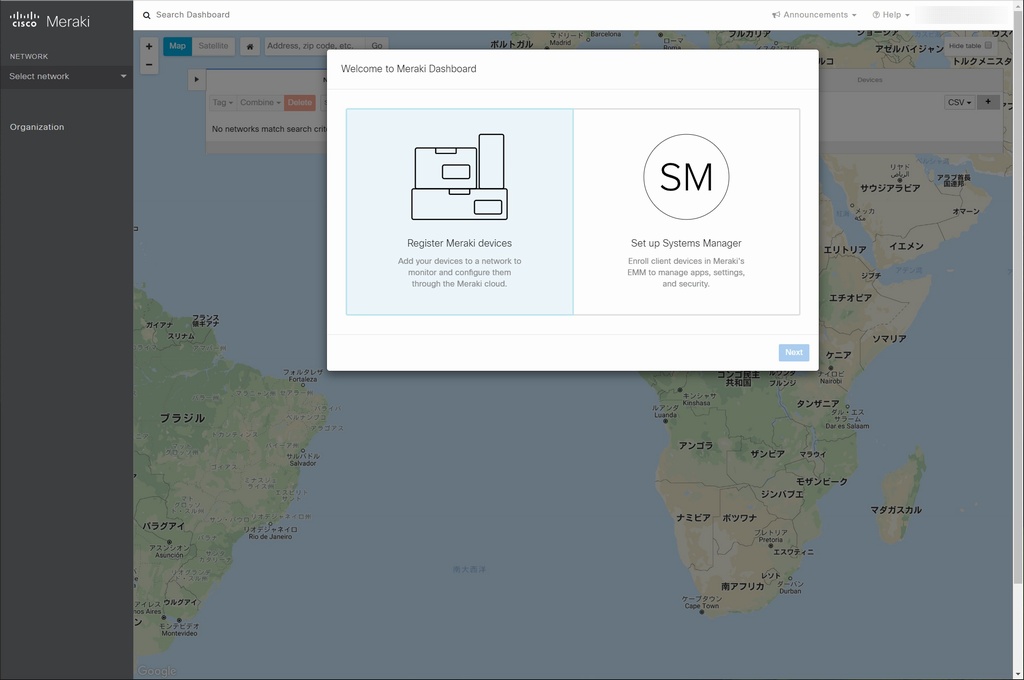Image resolution: width=1024 pixels, height=680 pixels.
Task: Click the Go button for address
Action: [x=377, y=46]
